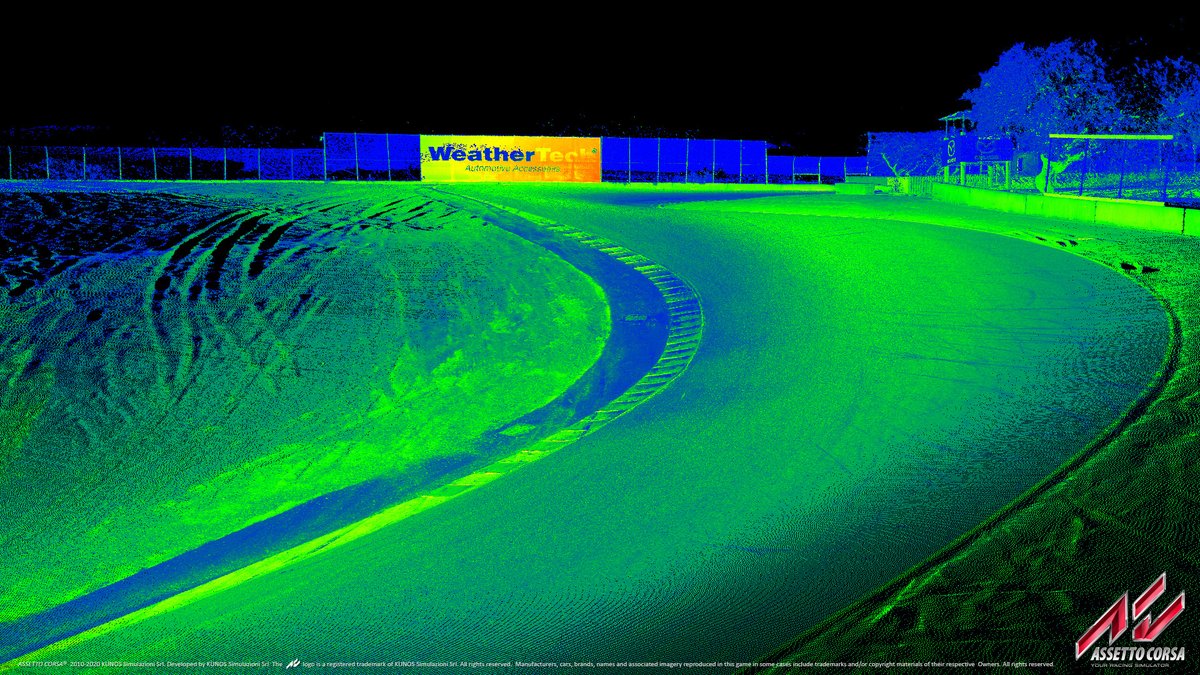Viewport: 1200px width, 675px height.
Task: Click the Your Racing Simulator tagline
Action: [x=1130, y=665]
